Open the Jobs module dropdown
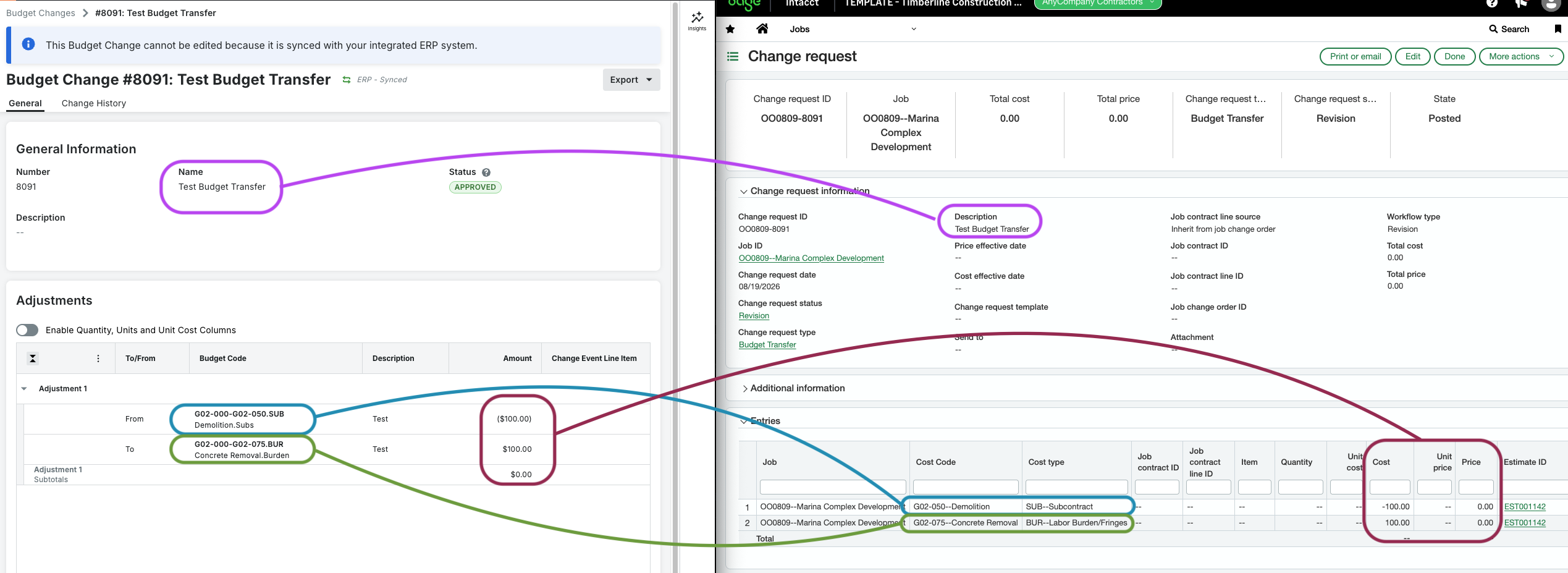Image resolution: width=1568 pixels, height=573 pixels. click(853, 29)
